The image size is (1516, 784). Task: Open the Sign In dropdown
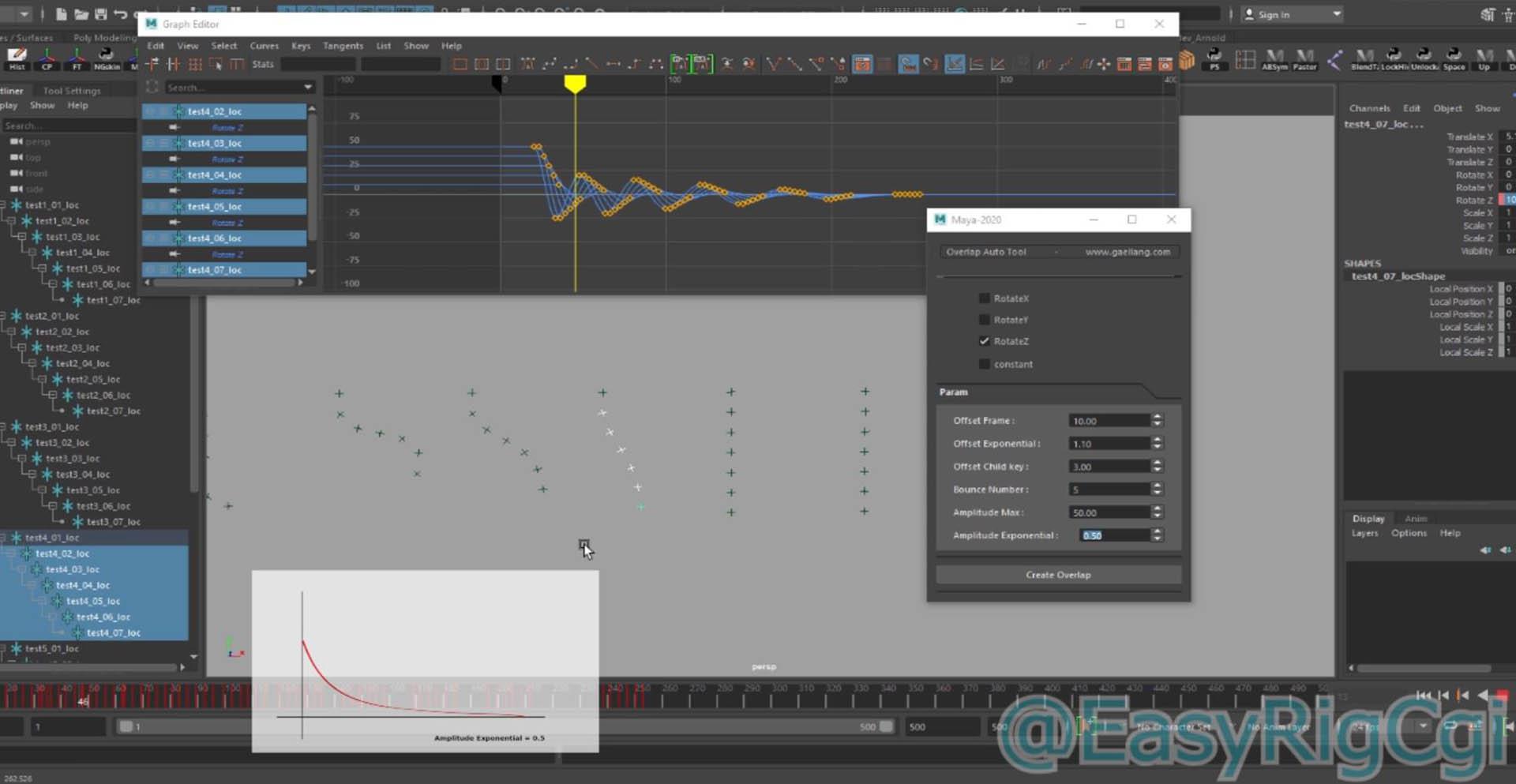click(1336, 14)
